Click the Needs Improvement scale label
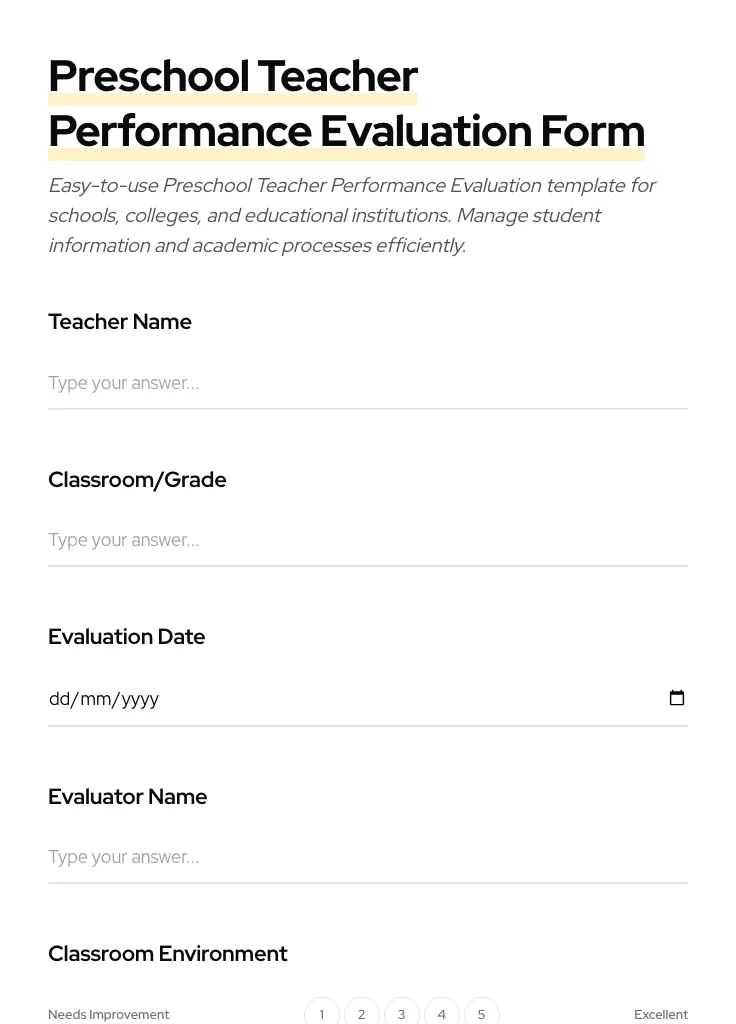 point(109,1014)
